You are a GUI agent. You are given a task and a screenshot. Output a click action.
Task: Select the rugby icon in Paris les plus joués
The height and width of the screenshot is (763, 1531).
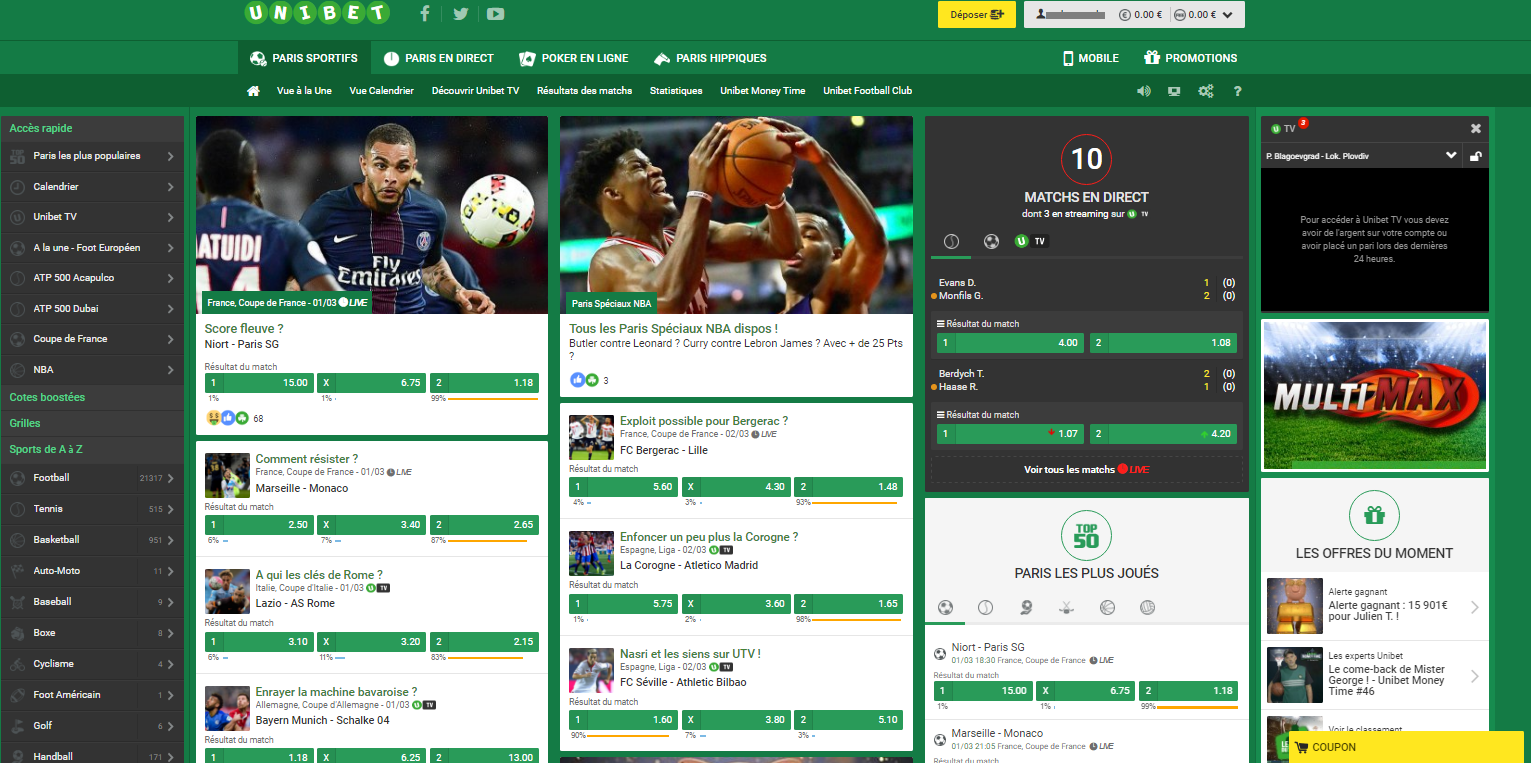[x=1026, y=607]
